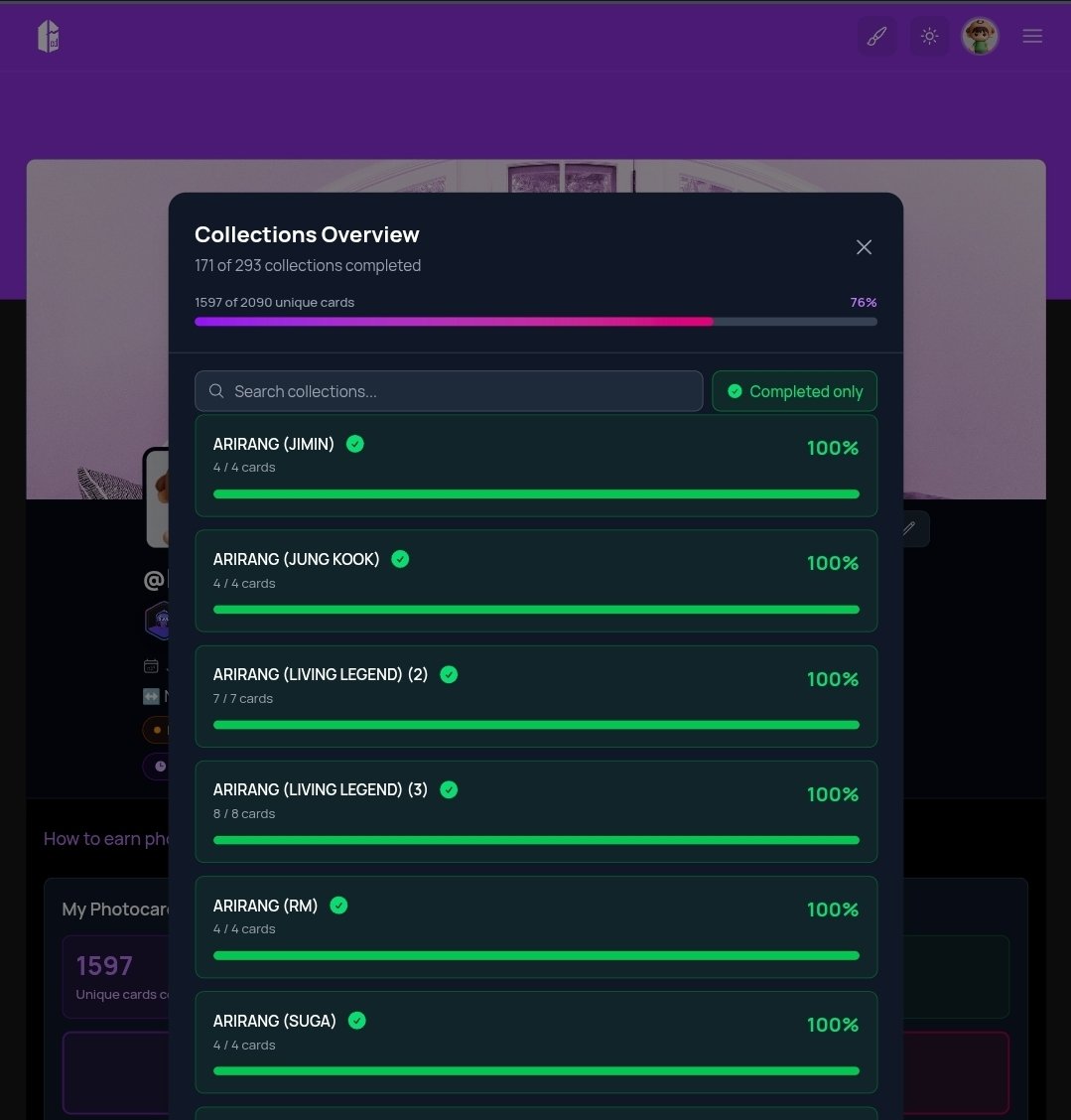Click the pencil edit icon behind the dialog
Viewport: 1071px width, 1120px height.
tap(909, 528)
